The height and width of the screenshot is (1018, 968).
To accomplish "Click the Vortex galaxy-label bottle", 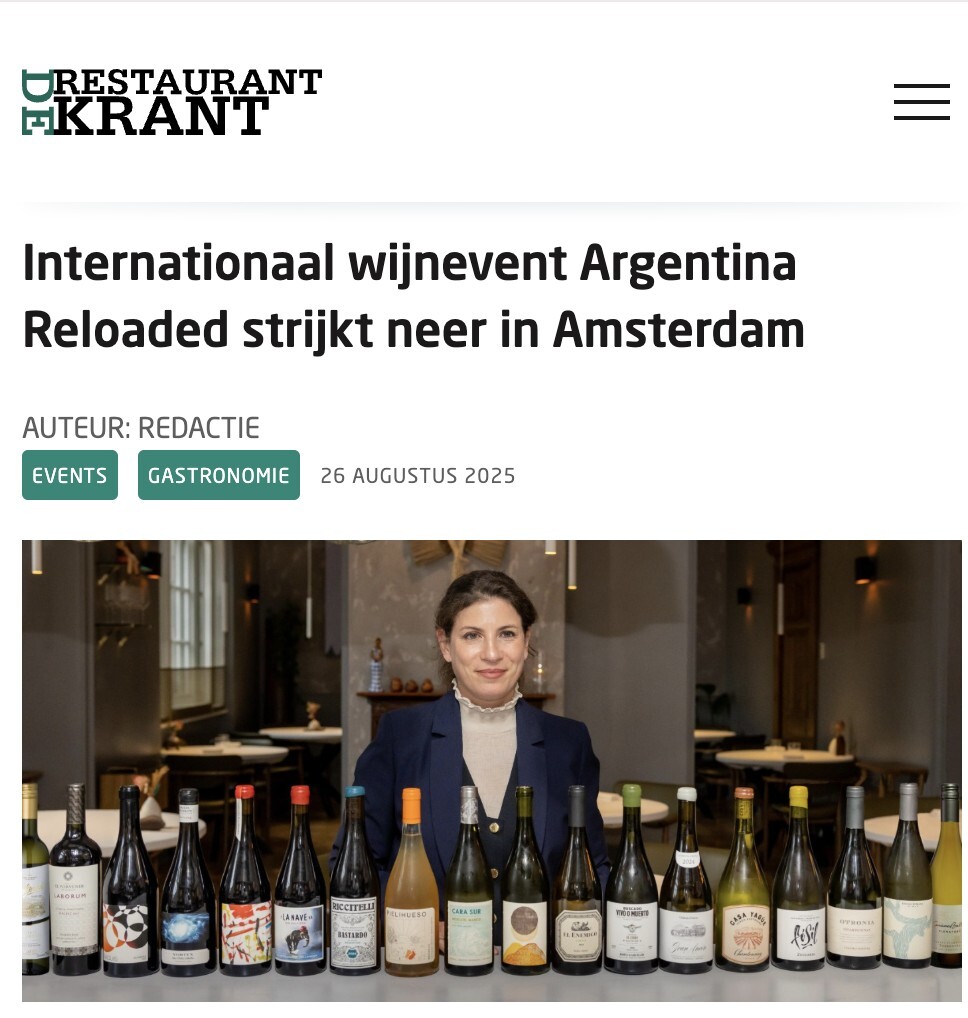I will tap(188, 883).
